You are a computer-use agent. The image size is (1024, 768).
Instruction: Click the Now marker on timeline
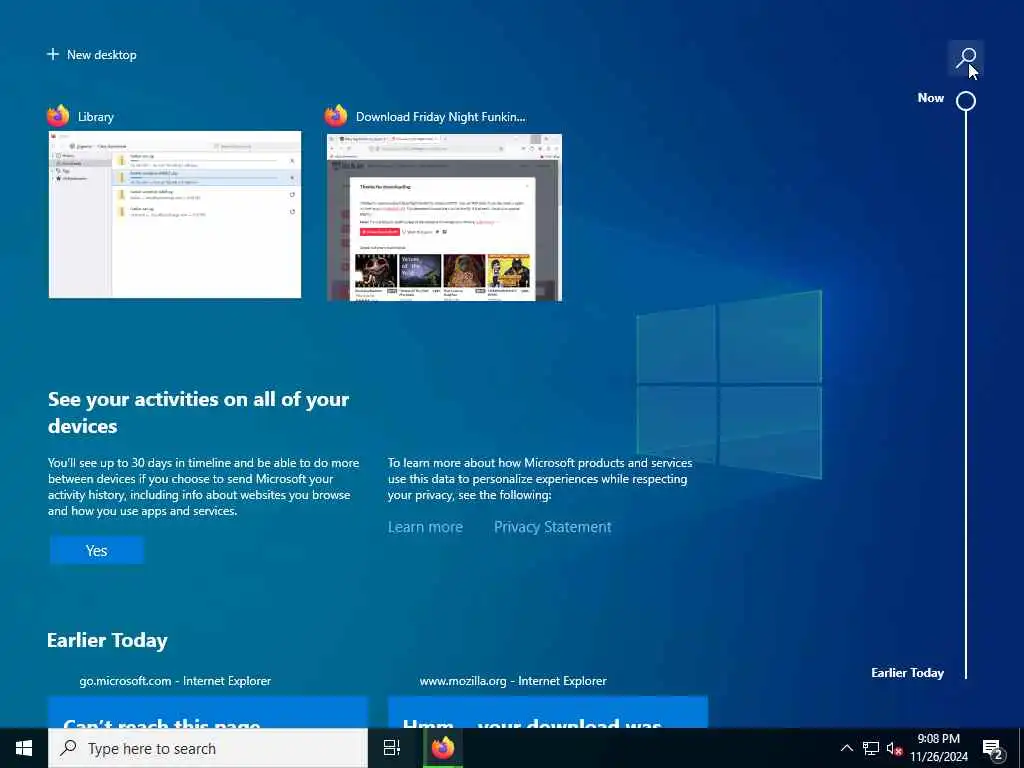coord(966,101)
